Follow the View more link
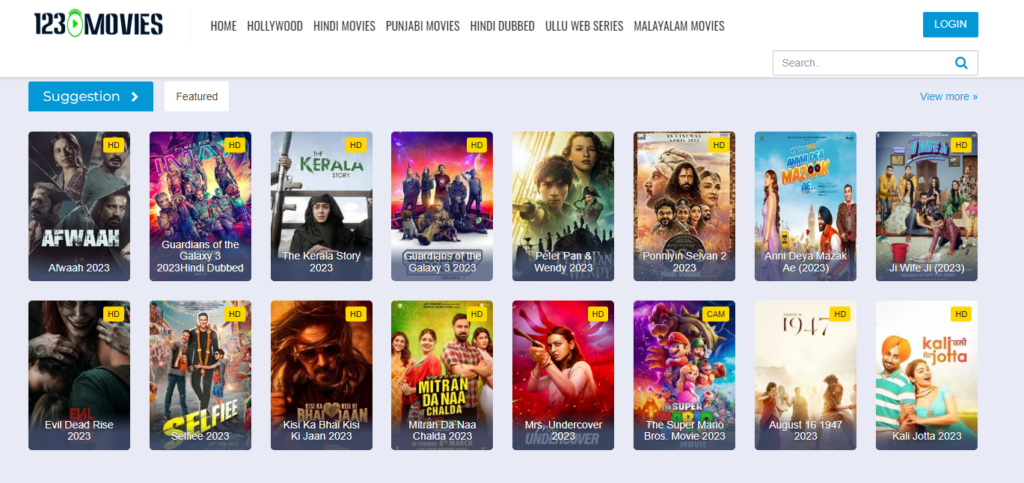The width and height of the screenshot is (1024, 483). (x=948, y=97)
